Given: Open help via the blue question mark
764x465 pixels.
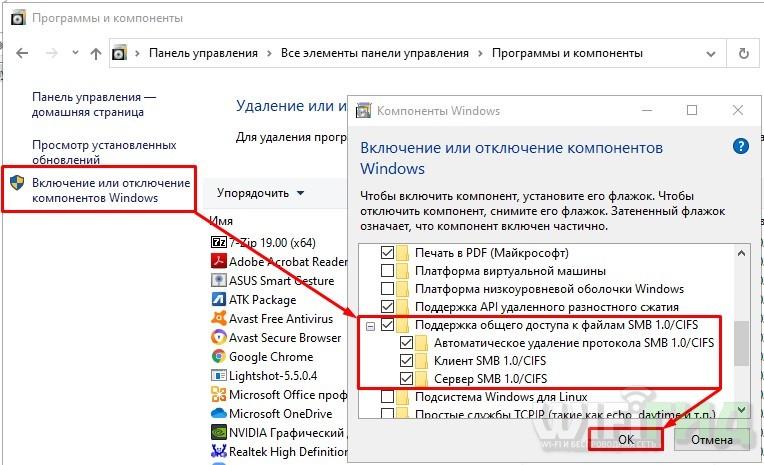Looking at the screenshot, I should 741,146.
